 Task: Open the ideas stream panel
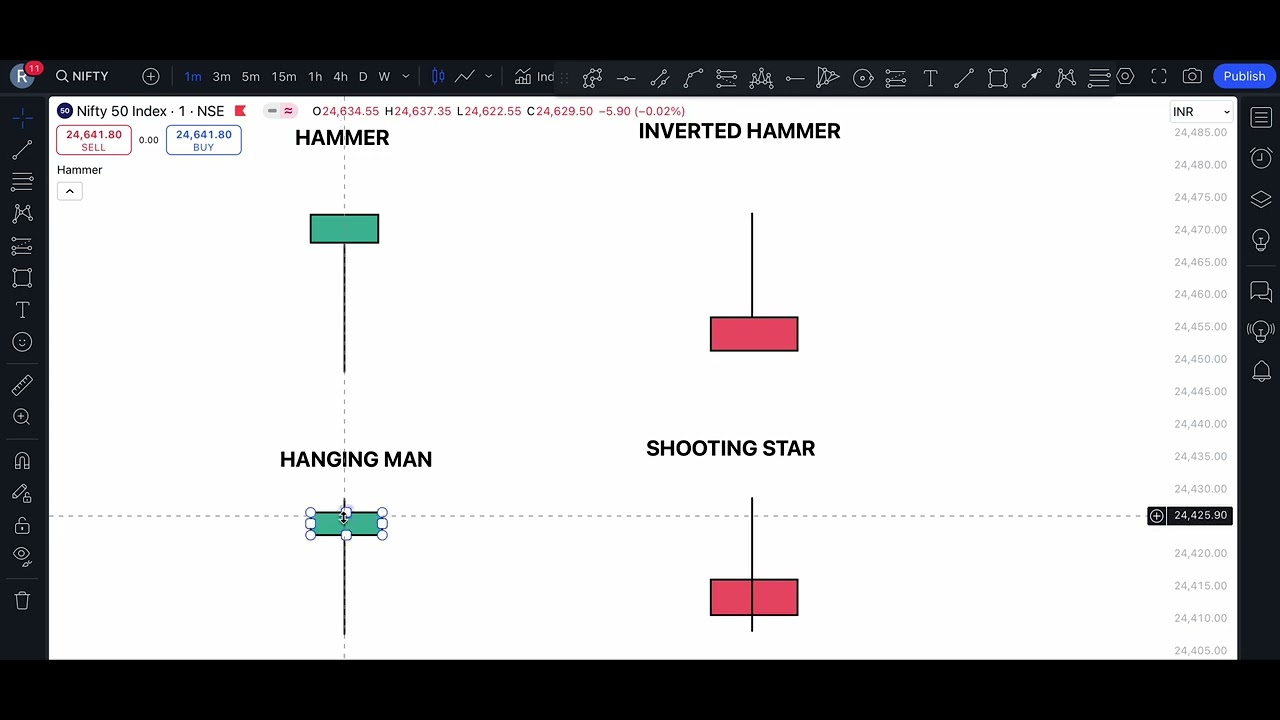(1261, 331)
